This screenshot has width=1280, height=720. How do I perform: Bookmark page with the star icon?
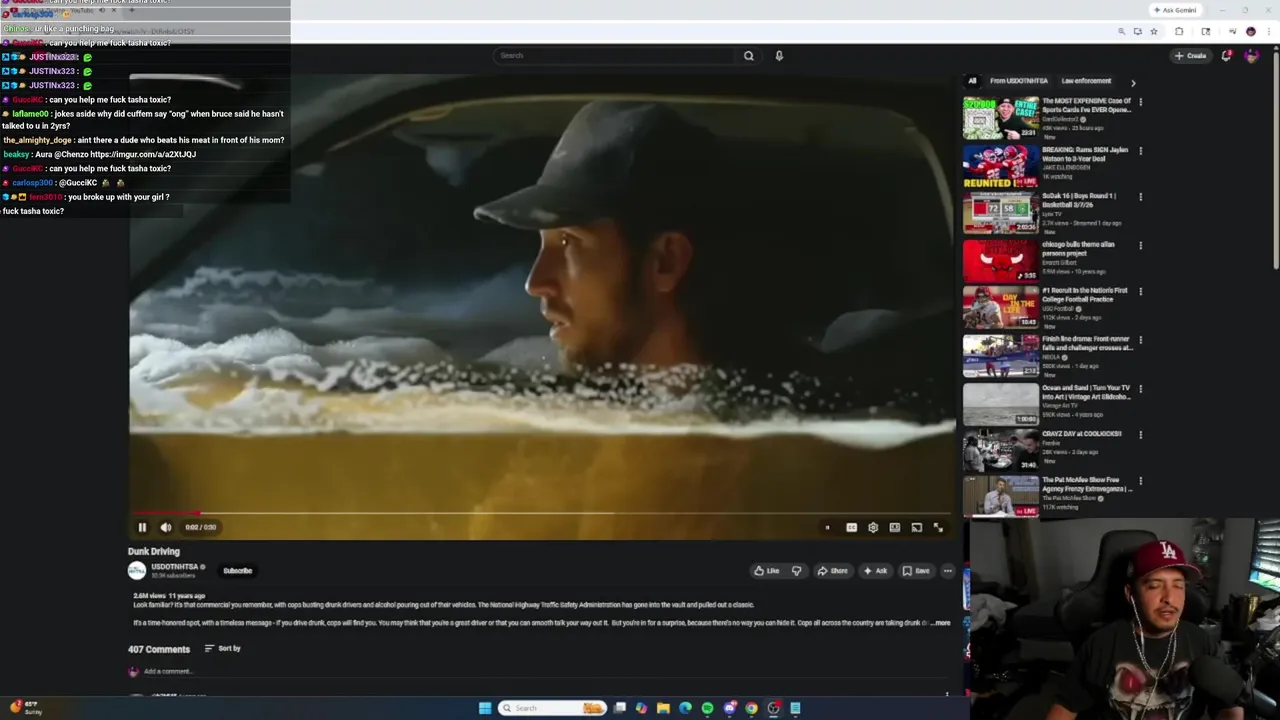pyautogui.click(x=1153, y=31)
